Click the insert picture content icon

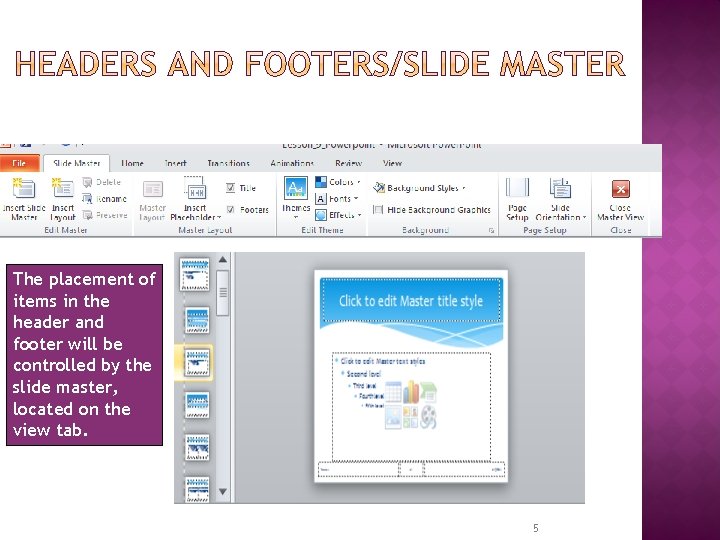coord(394,417)
